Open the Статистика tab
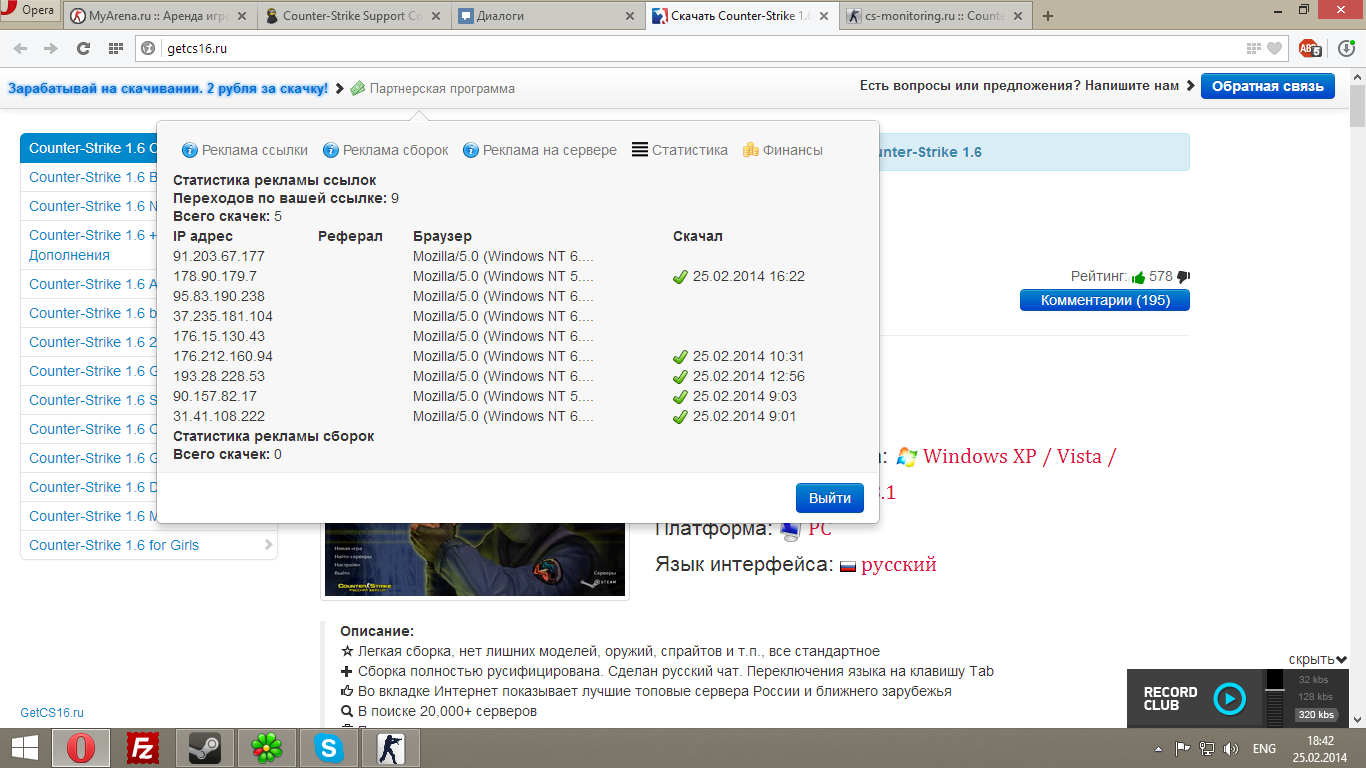Screen dimensions: 1366x768 (680, 150)
